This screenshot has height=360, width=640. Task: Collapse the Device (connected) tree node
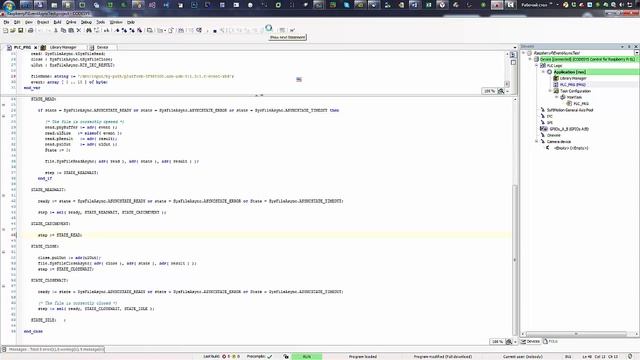[x=530, y=59]
